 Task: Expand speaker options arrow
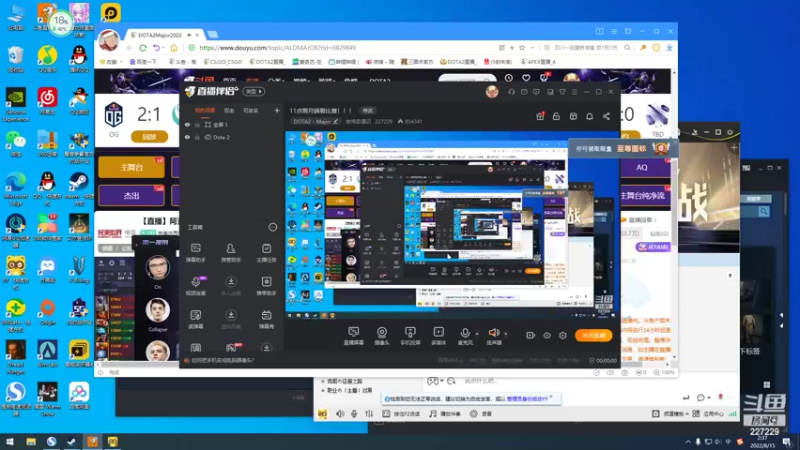506,334
